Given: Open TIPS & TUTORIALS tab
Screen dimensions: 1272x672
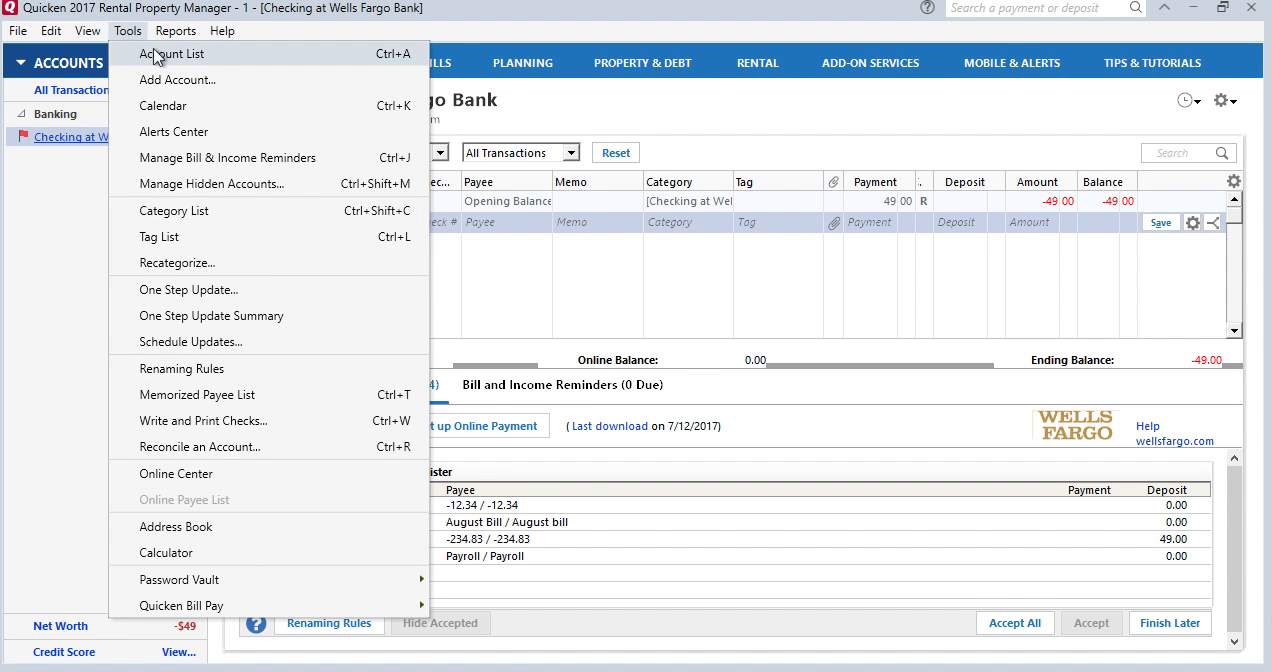Looking at the screenshot, I should click(x=1152, y=63).
